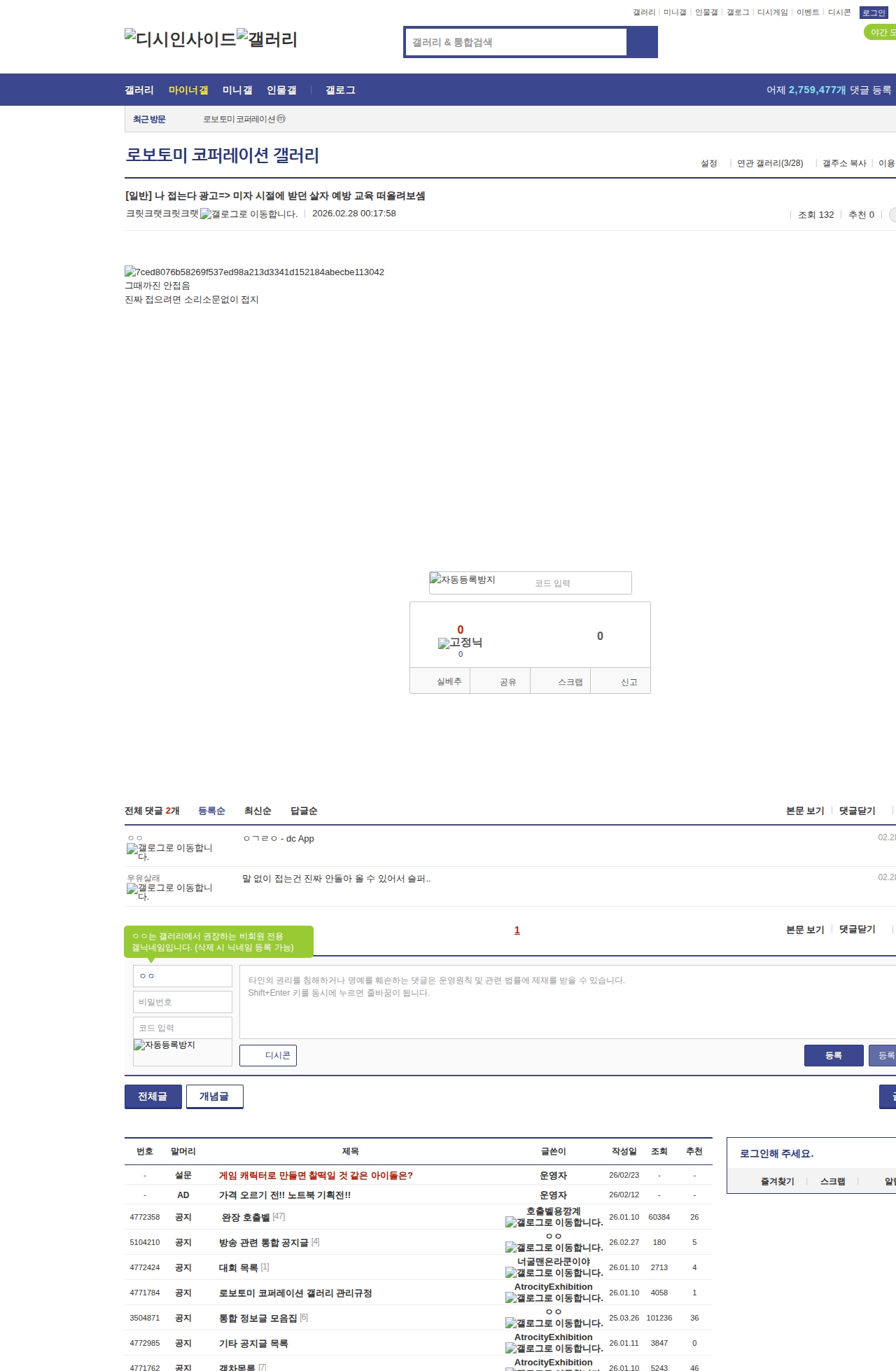Screen dimensions: 896x1371
Task: Open 미니갤 in the blue navigation bar
Action: [x=237, y=90]
